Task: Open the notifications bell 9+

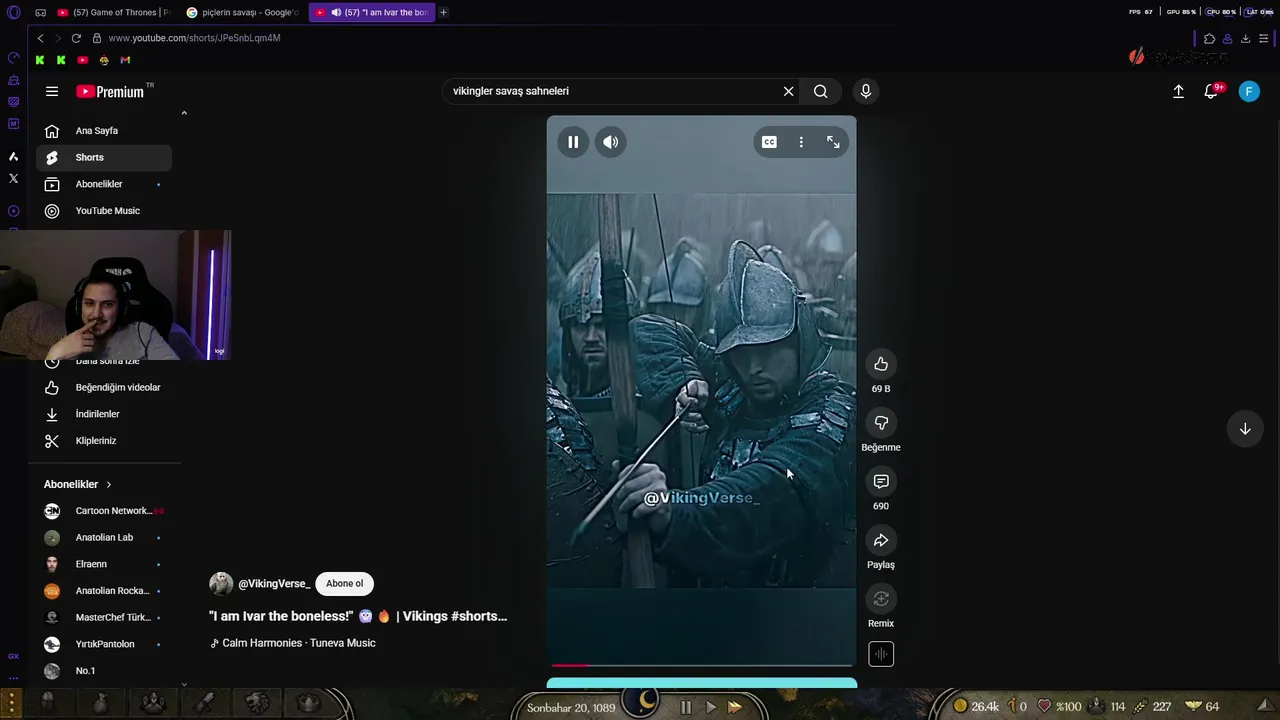Action: point(1212,91)
